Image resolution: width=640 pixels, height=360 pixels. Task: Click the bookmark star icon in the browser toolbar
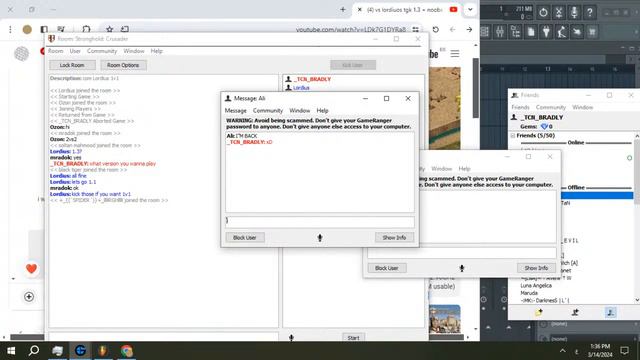click(x=109, y=29)
